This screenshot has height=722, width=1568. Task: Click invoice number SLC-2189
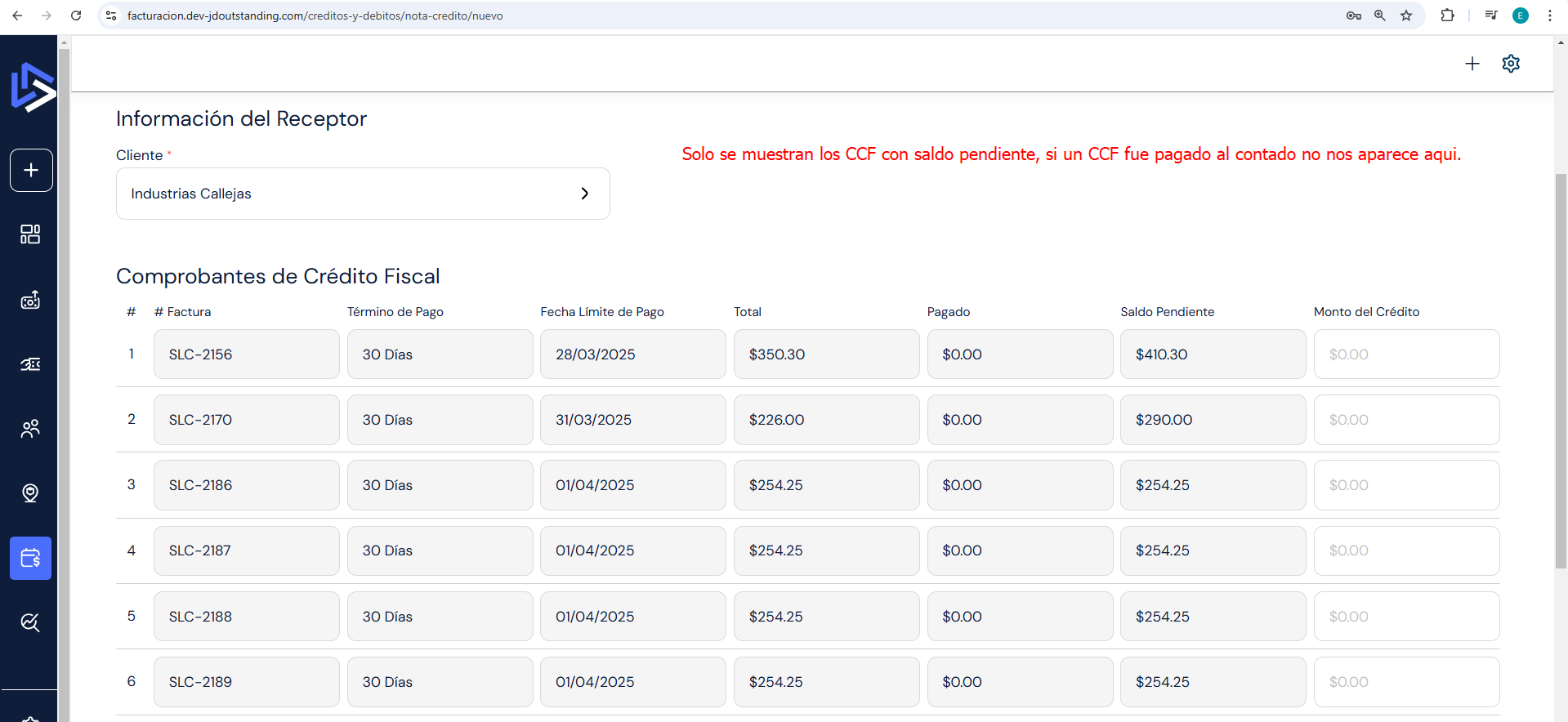[x=247, y=682]
